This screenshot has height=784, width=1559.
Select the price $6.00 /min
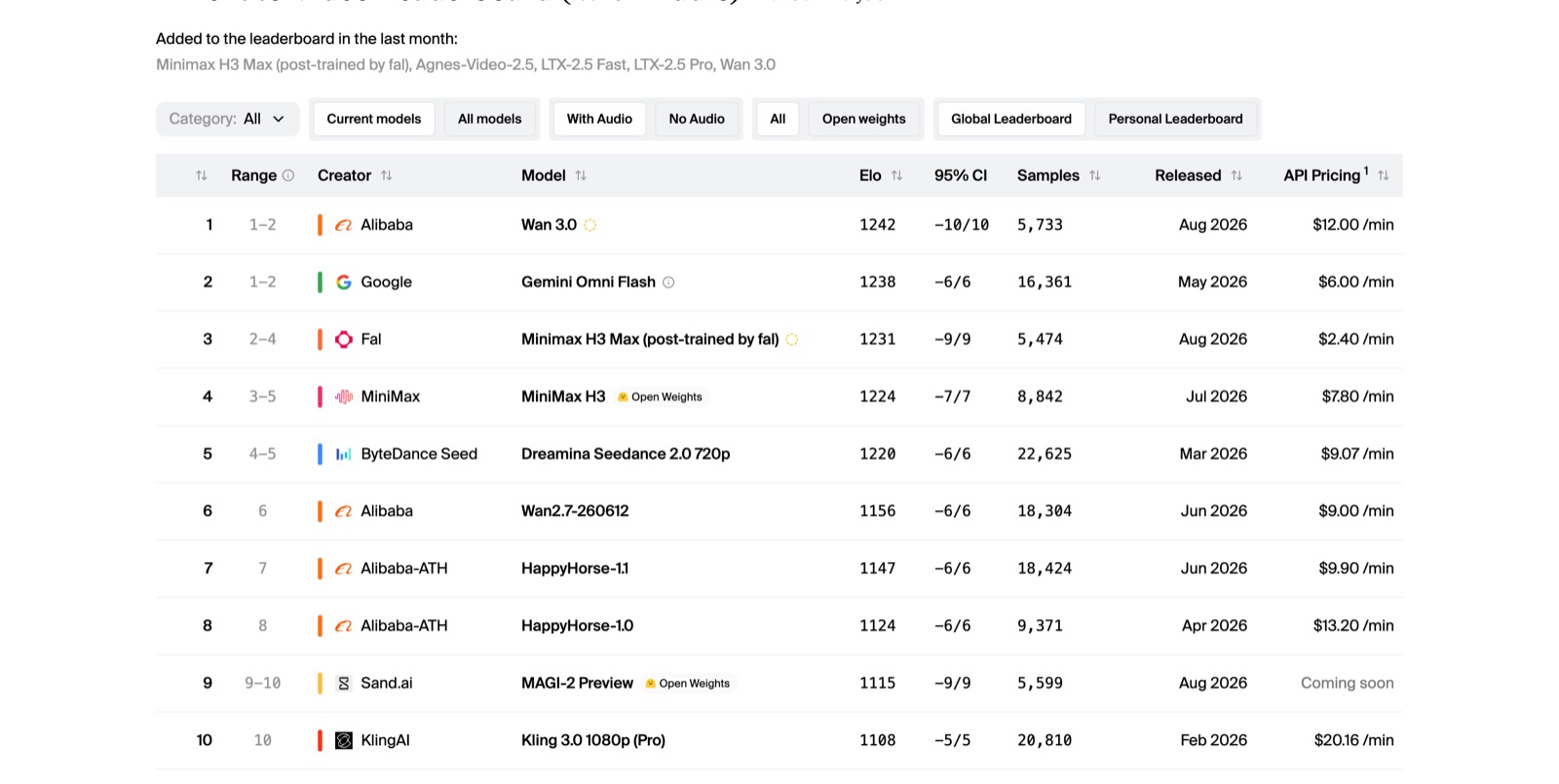coord(1355,282)
